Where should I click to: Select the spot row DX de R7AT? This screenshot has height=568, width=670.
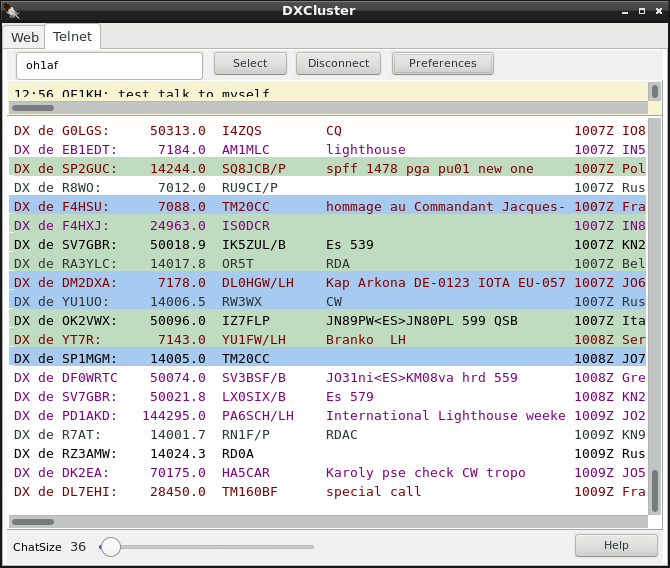point(327,435)
